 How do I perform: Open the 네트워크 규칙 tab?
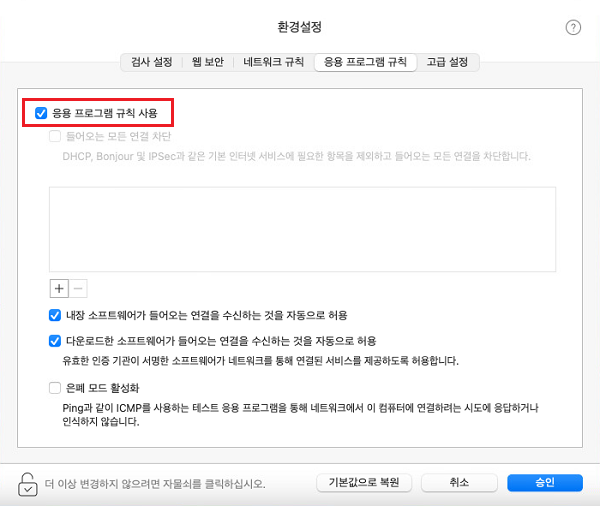click(273, 62)
